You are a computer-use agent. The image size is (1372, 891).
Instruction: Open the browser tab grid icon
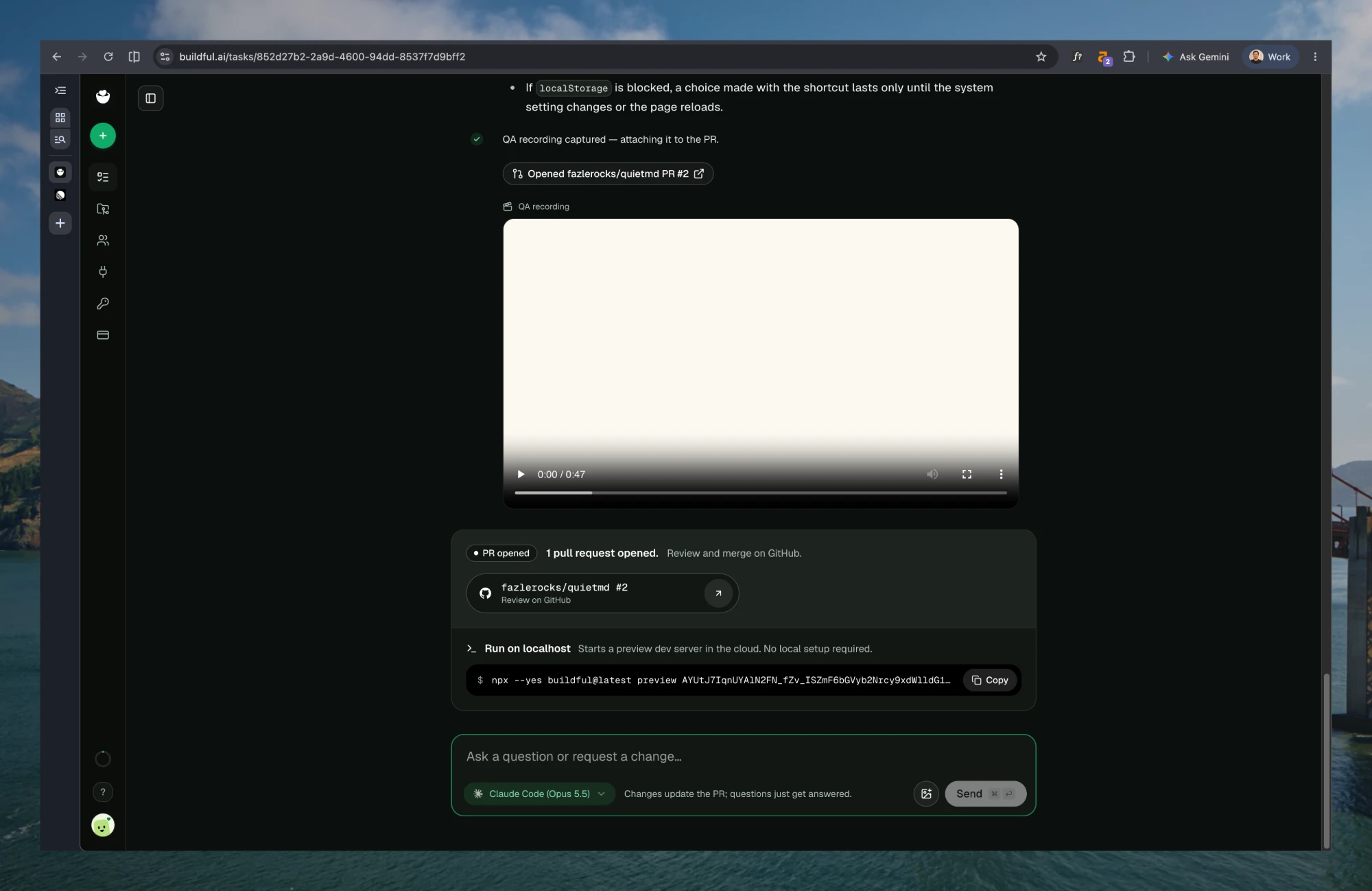[60, 117]
